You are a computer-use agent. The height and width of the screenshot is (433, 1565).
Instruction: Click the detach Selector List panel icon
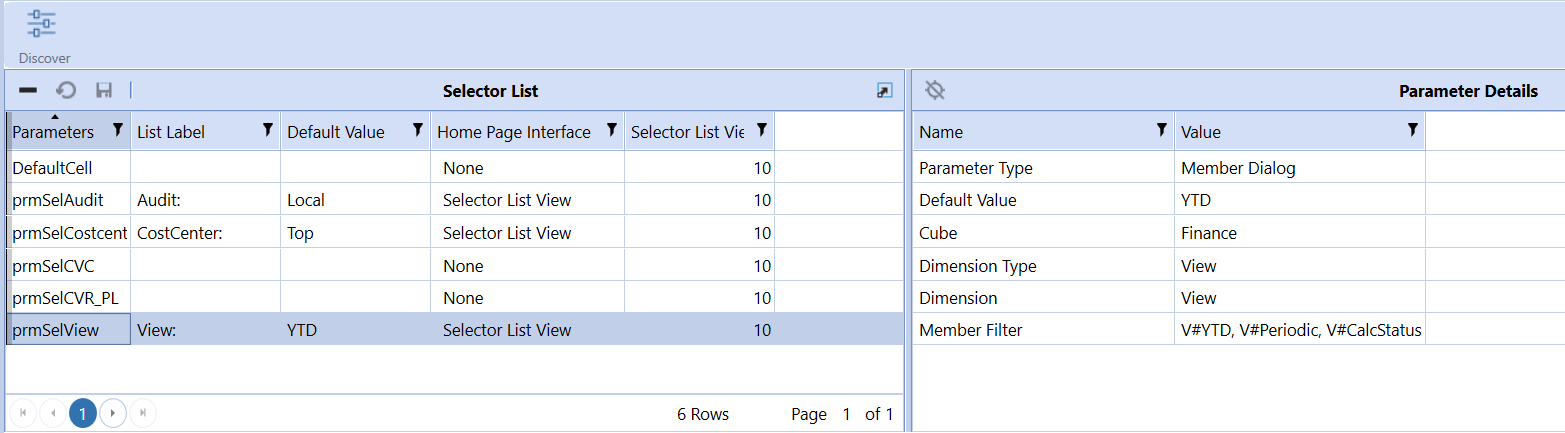tap(884, 91)
